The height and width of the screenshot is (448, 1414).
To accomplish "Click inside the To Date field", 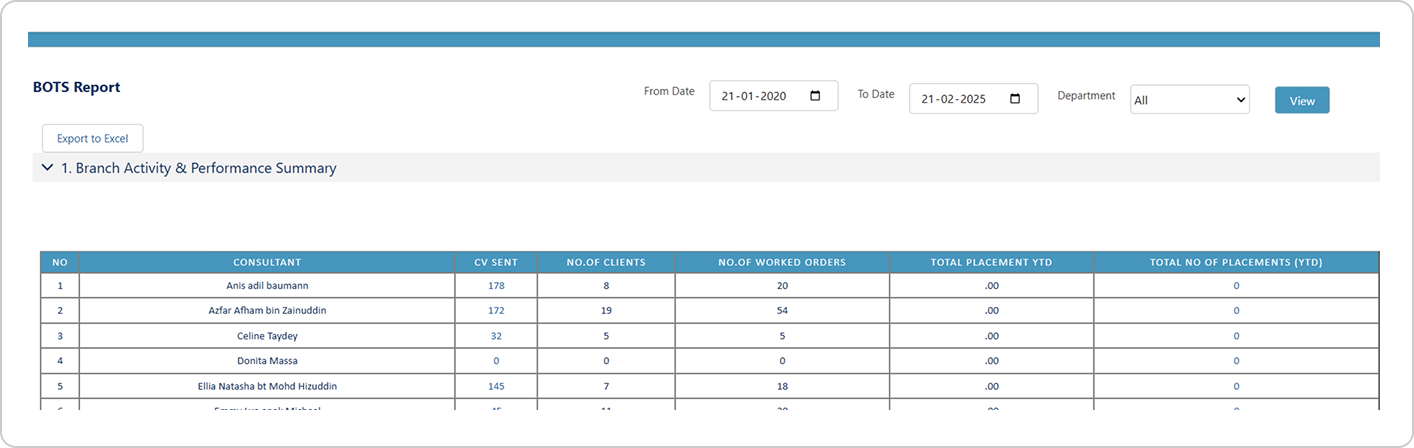I will tap(955, 99).
